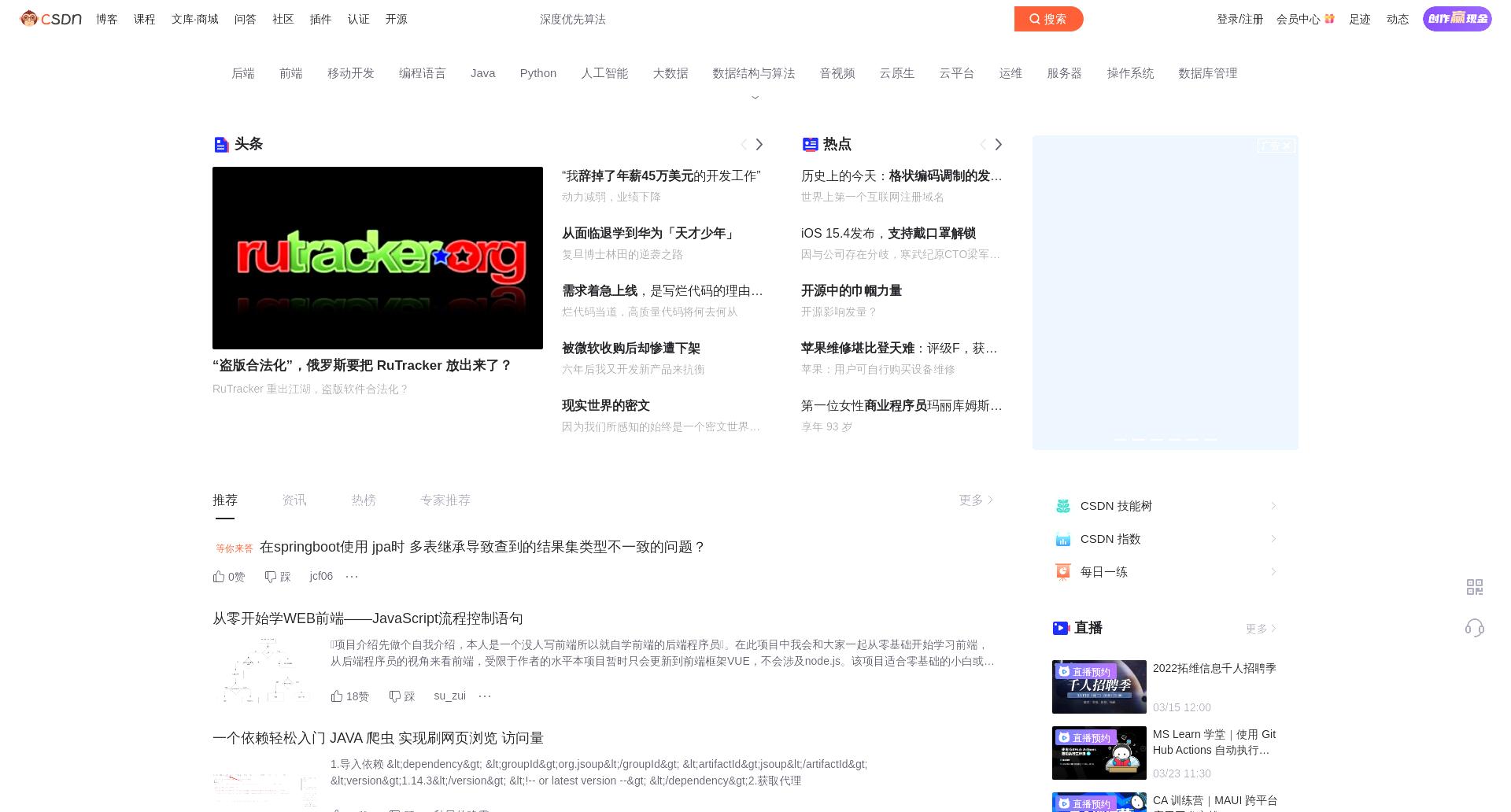Image resolution: width=1511 pixels, height=812 pixels.
Task: Expand CSDN 技能树 chevron
Action: click(1273, 506)
